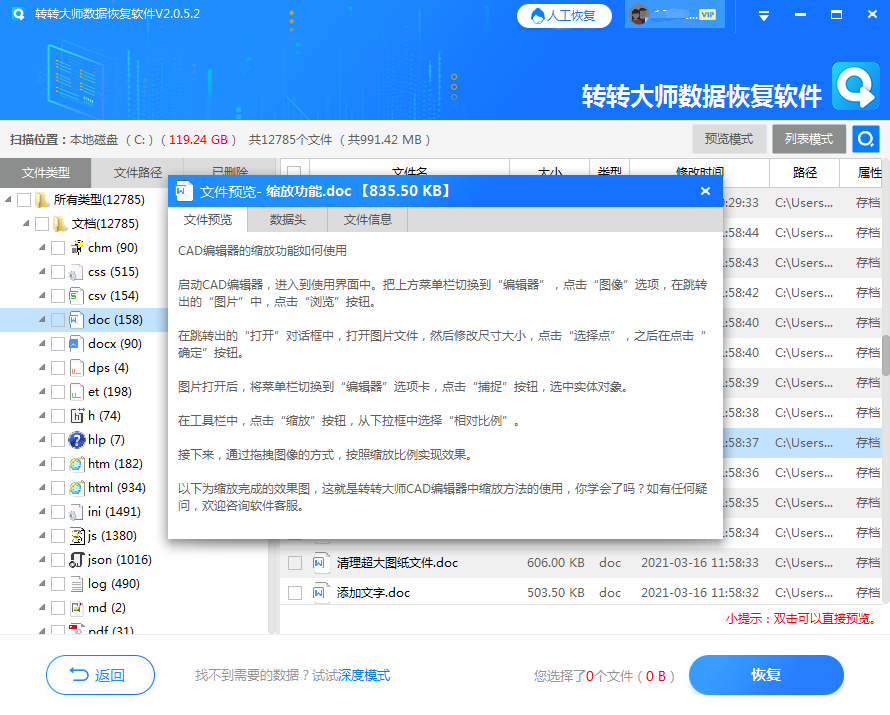Select the checkbox for 清理超大图纸文件.doc
This screenshot has width=890, height=715.
(294, 563)
